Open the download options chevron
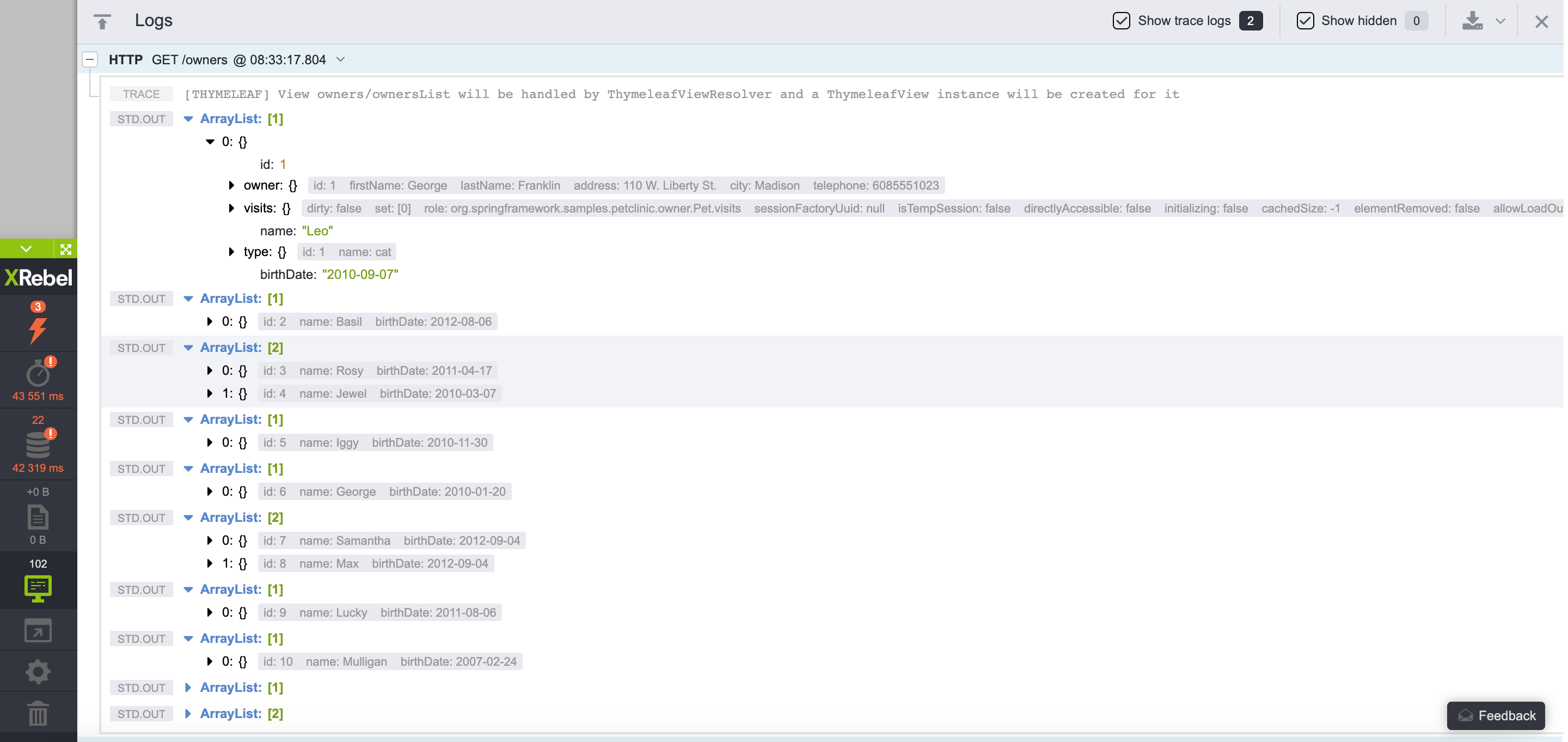This screenshot has width=1568, height=742. coord(1500,21)
